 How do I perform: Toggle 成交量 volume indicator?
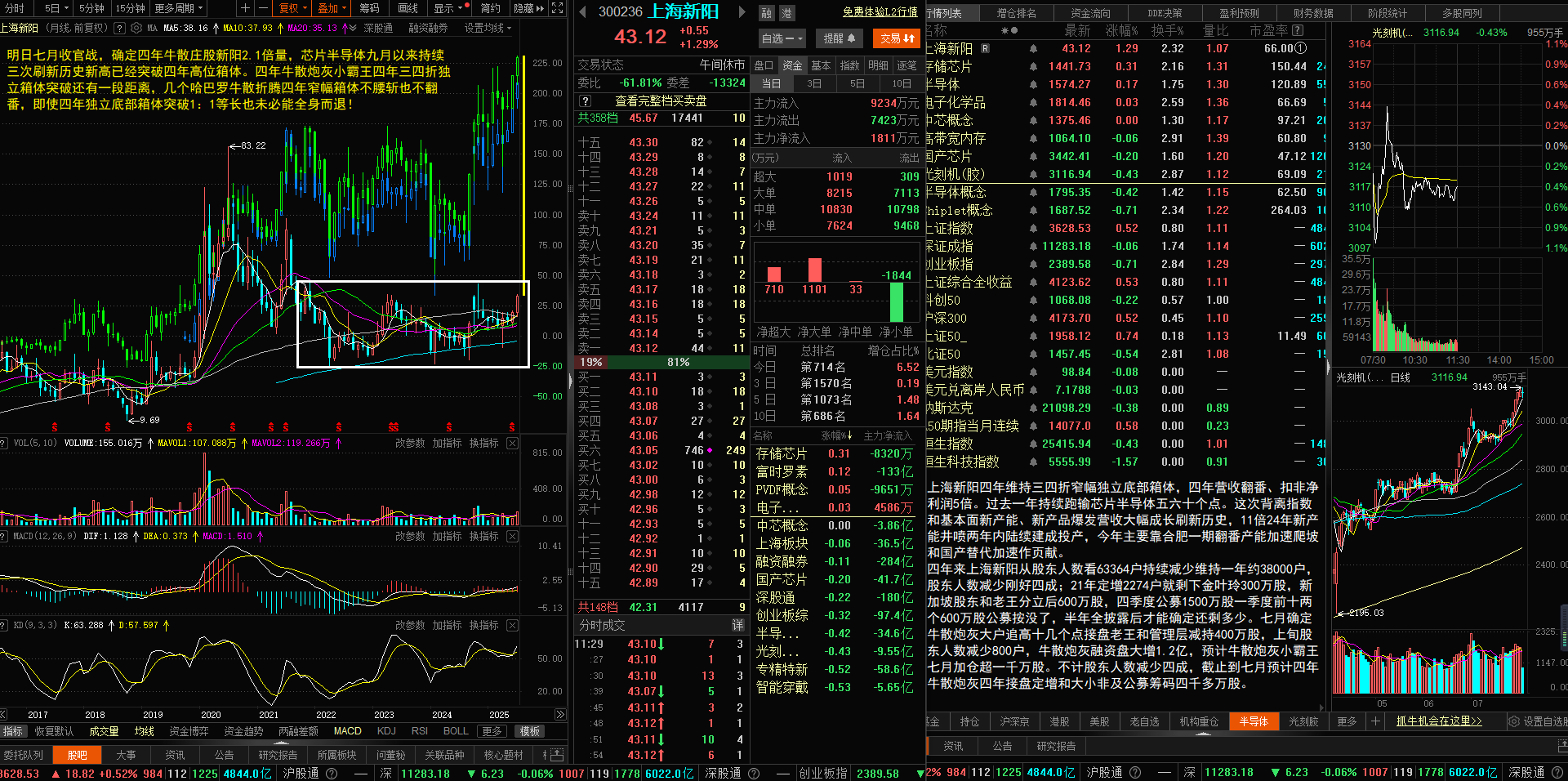(105, 731)
